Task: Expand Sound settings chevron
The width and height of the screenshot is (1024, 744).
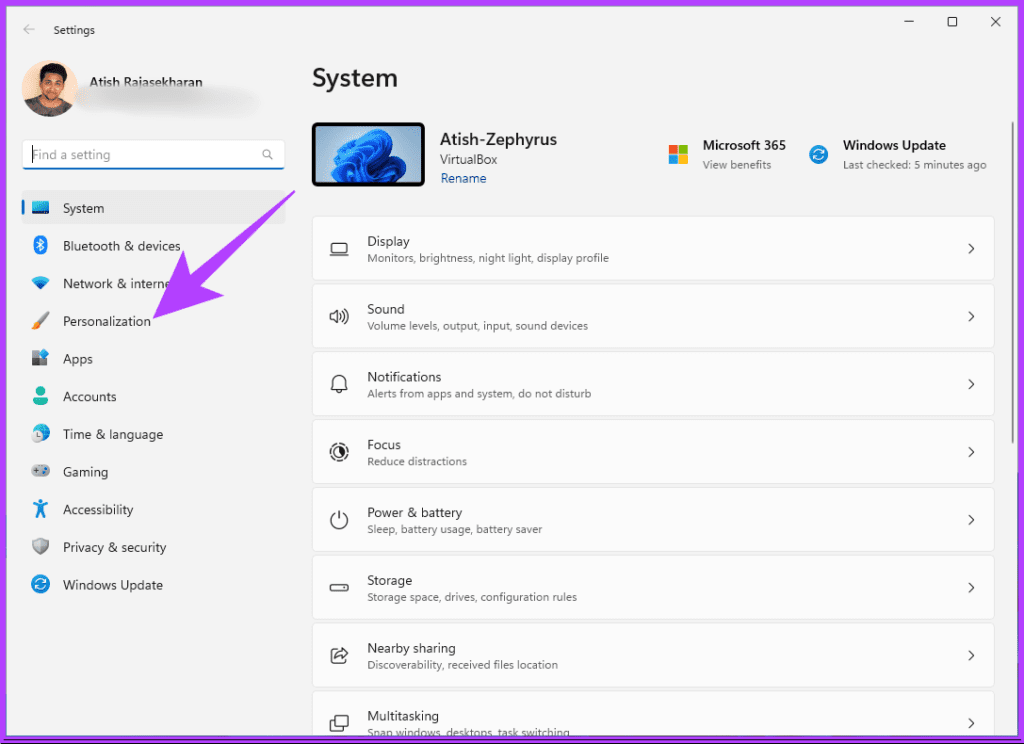Action: pos(971,317)
